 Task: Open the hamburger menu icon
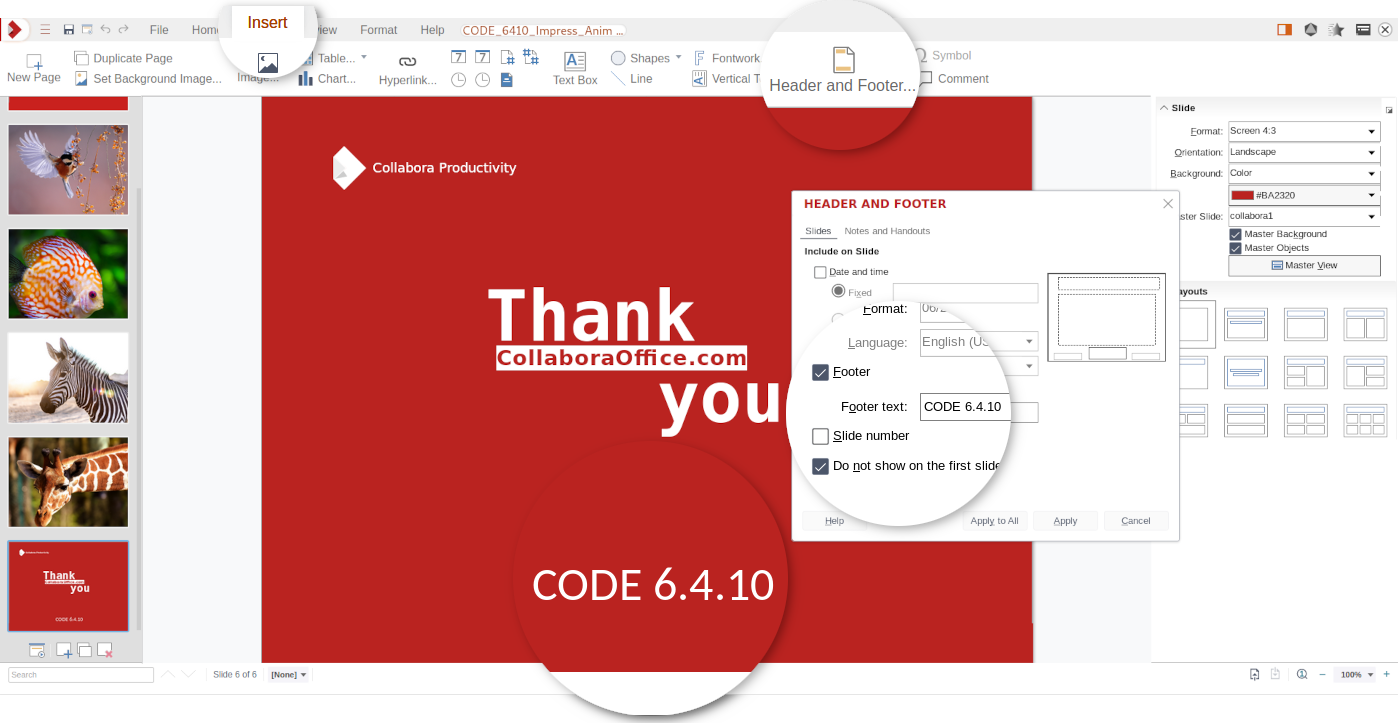(x=45, y=30)
